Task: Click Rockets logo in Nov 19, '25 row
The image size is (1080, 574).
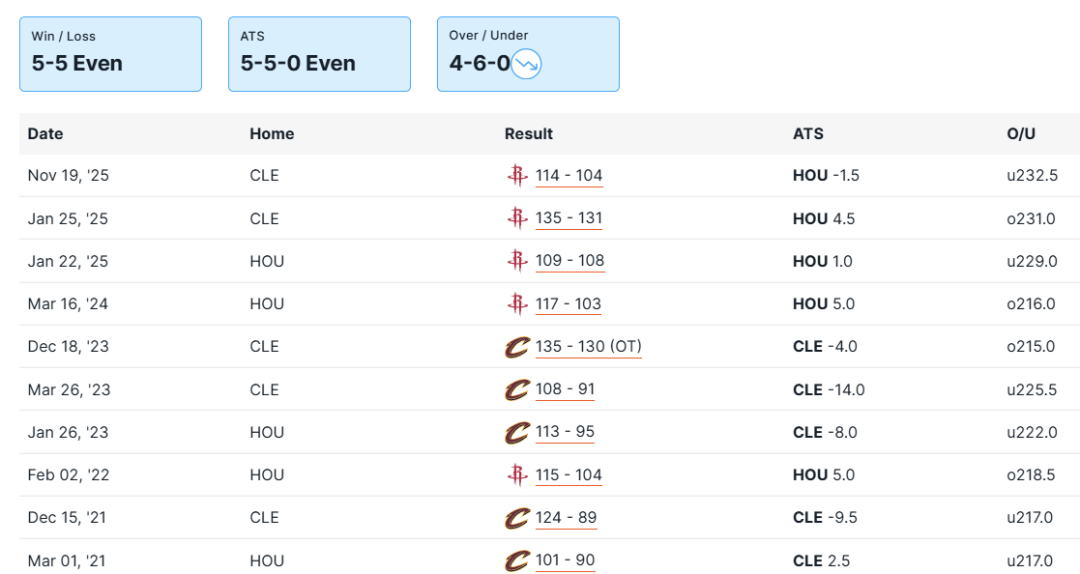Action: (x=517, y=176)
